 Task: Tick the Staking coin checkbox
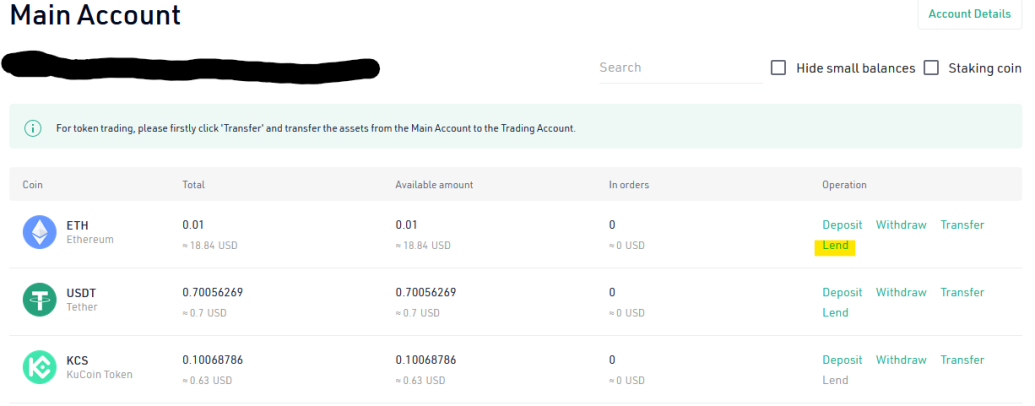[x=931, y=67]
